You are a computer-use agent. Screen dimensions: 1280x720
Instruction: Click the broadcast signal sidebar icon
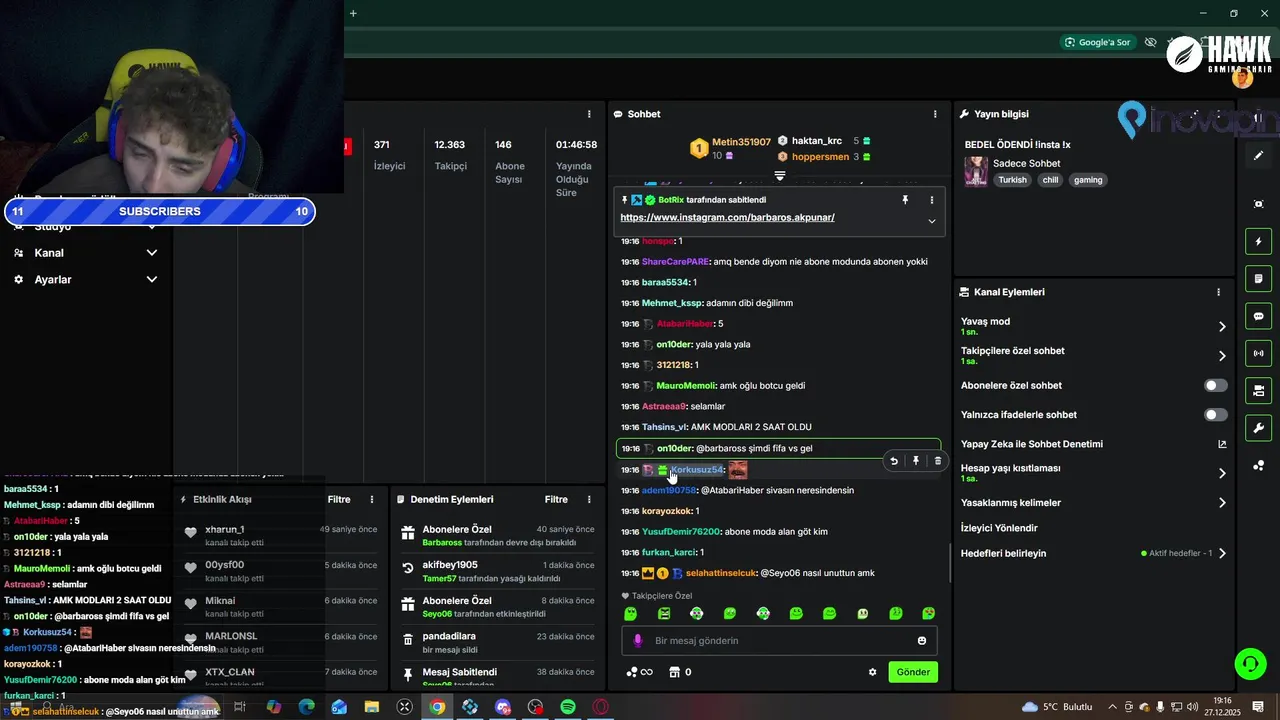1258,353
